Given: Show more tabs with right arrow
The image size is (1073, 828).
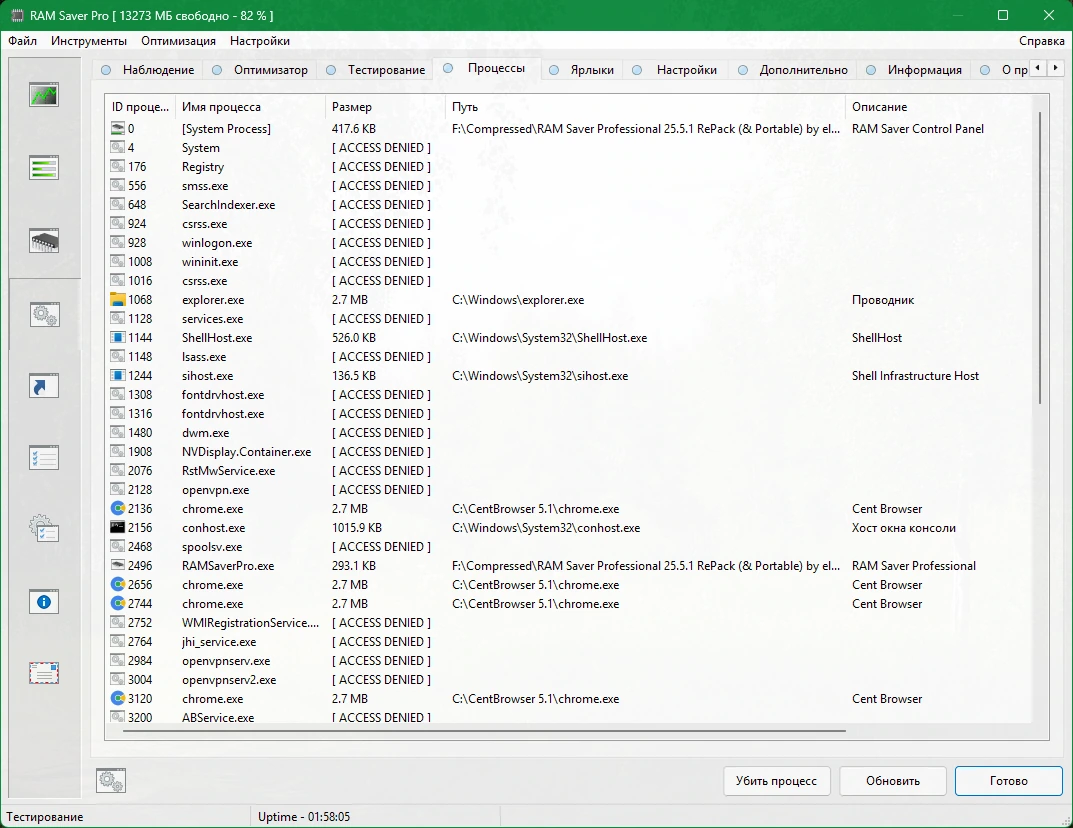Looking at the screenshot, I should coord(1055,68).
